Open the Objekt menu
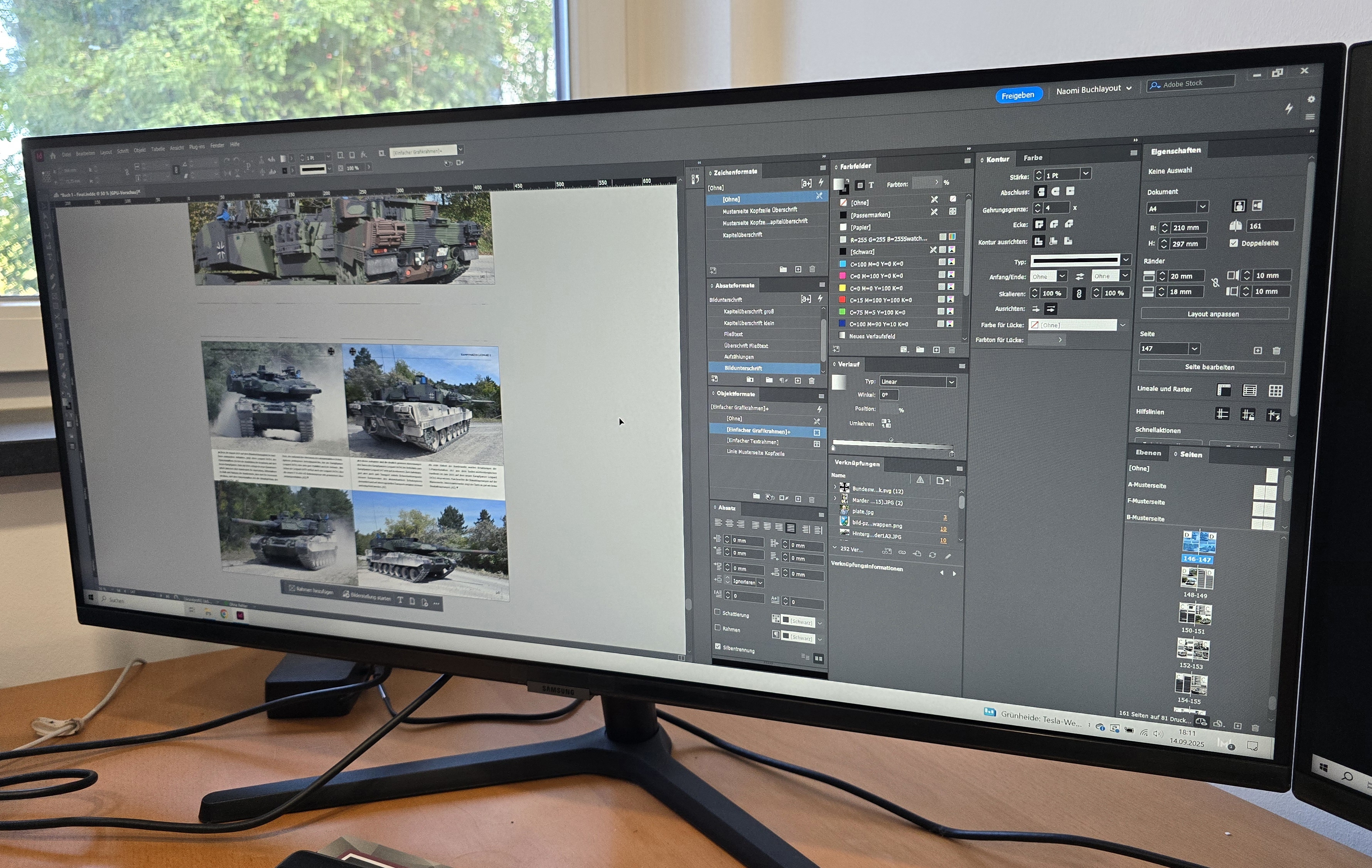The width and height of the screenshot is (1372, 868). (140, 150)
